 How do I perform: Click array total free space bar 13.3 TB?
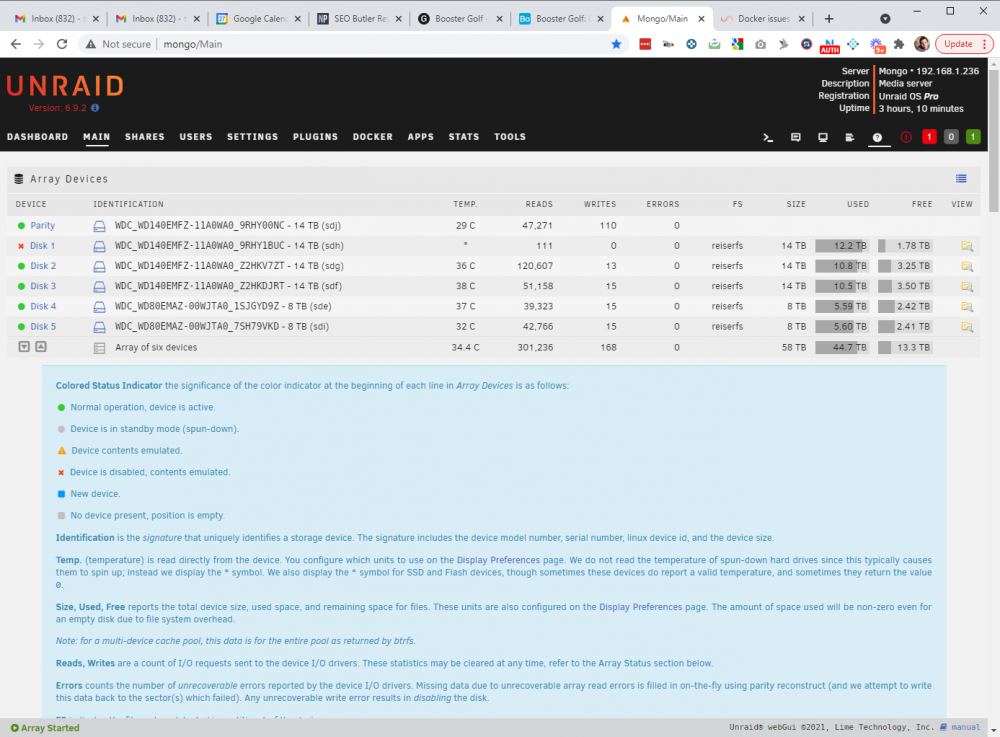tap(905, 347)
